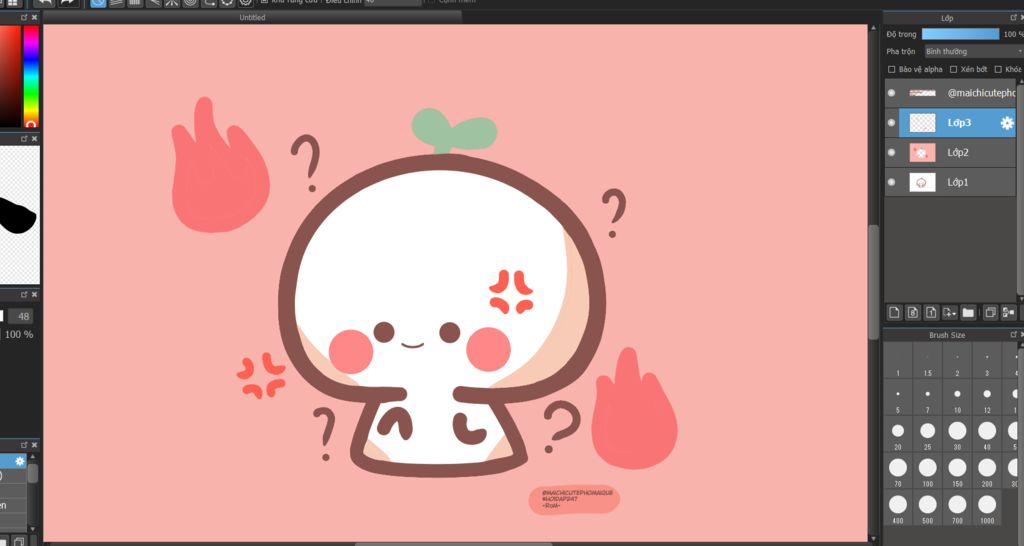1024x546 pixels.
Task: Select brush size 200
Action: point(987,471)
